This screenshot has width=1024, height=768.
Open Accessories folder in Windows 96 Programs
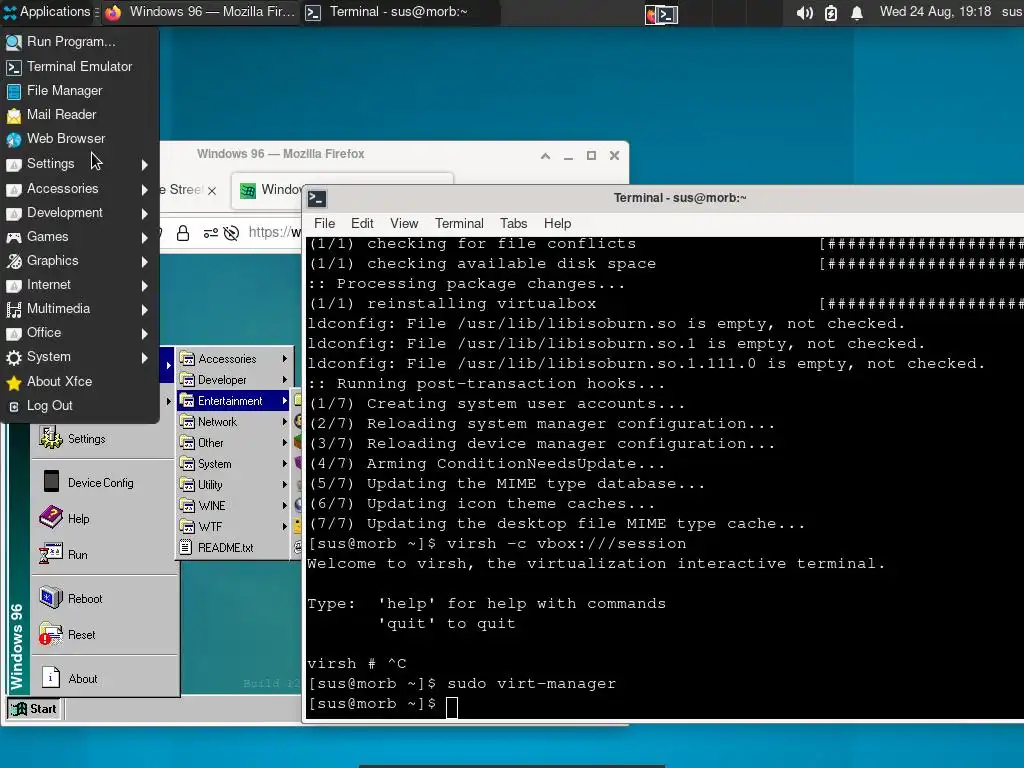[234, 359]
